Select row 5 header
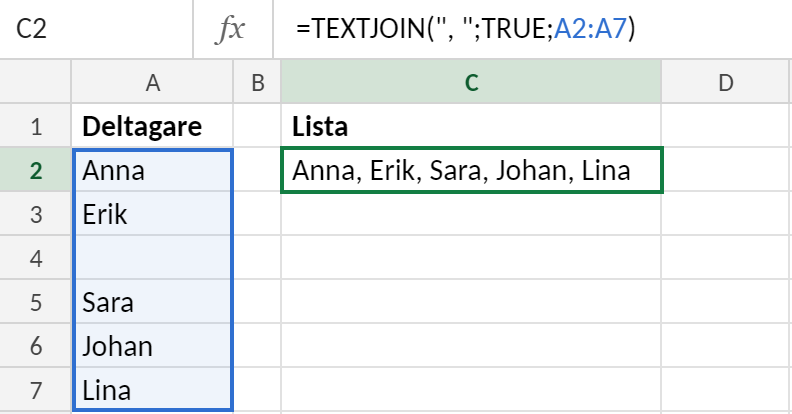Image resolution: width=792 pixels, height=414 pixels. pyautogui.click(x=35, y=302)
